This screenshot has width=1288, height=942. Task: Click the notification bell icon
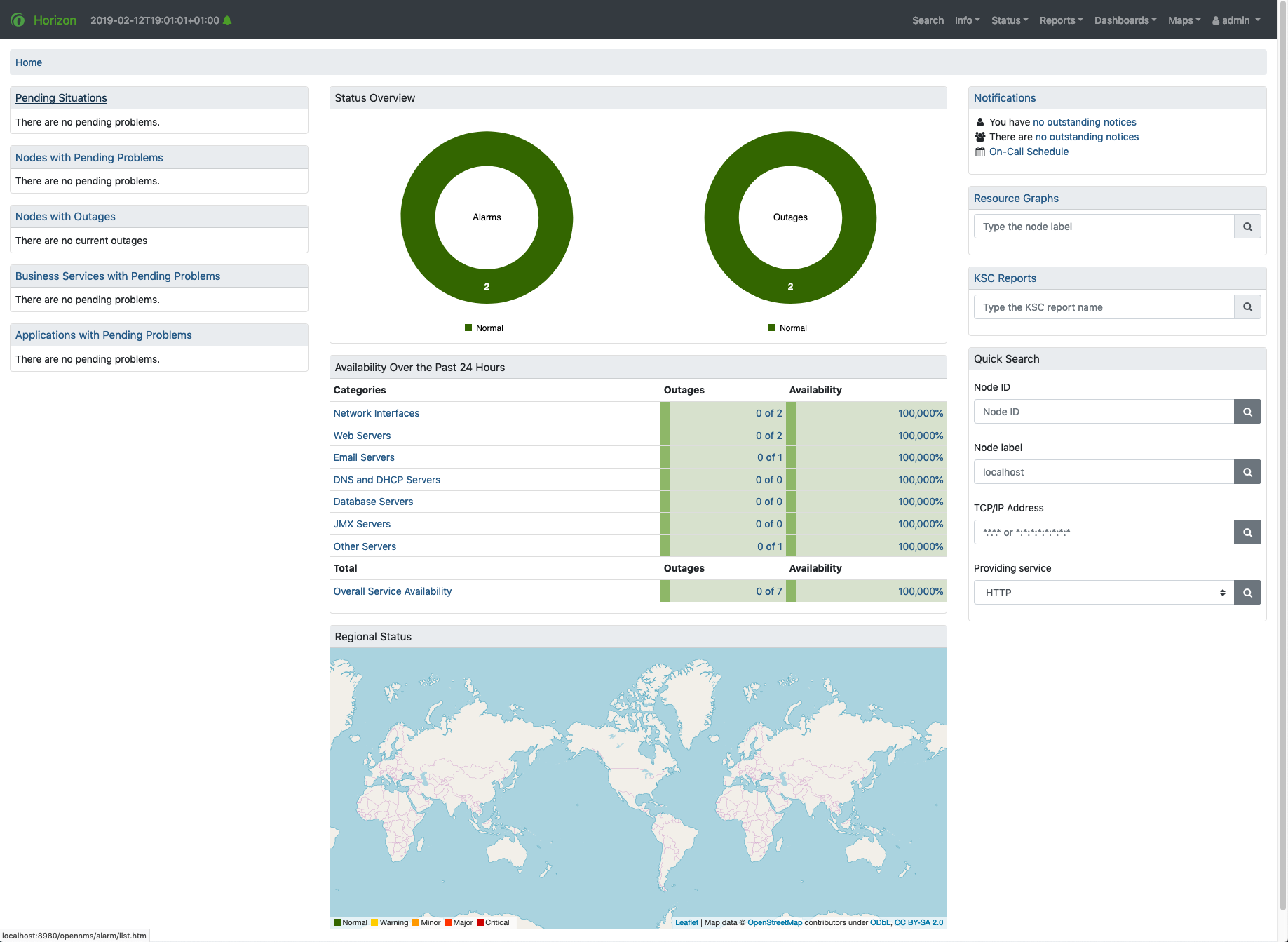pos(226,20)
